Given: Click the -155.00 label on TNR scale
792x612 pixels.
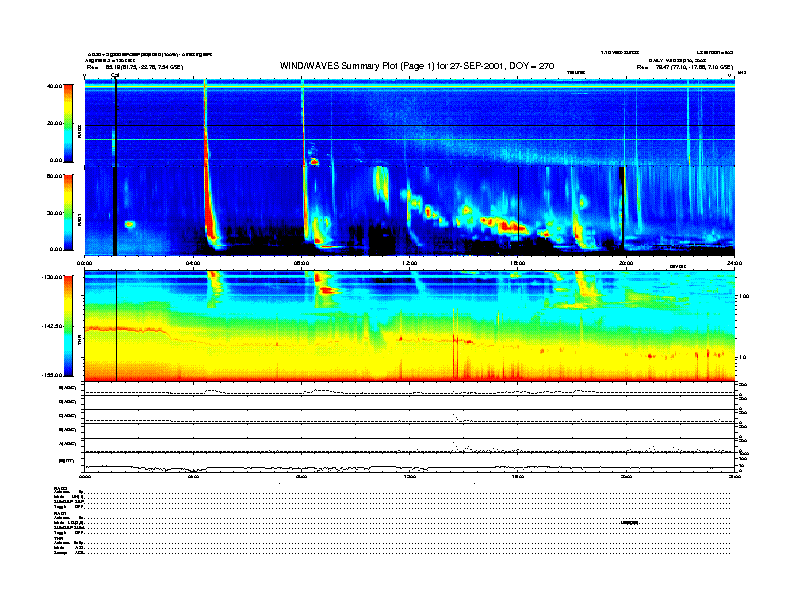Looking at the screenshot, I should click(x=52, y=375).
